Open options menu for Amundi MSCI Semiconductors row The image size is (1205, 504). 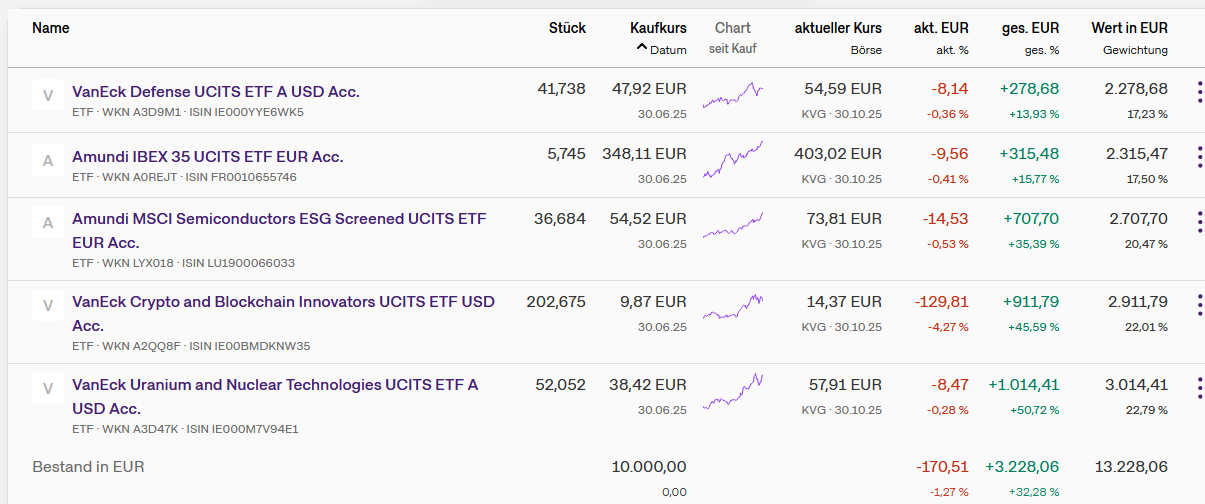[x=1199, y=222]
